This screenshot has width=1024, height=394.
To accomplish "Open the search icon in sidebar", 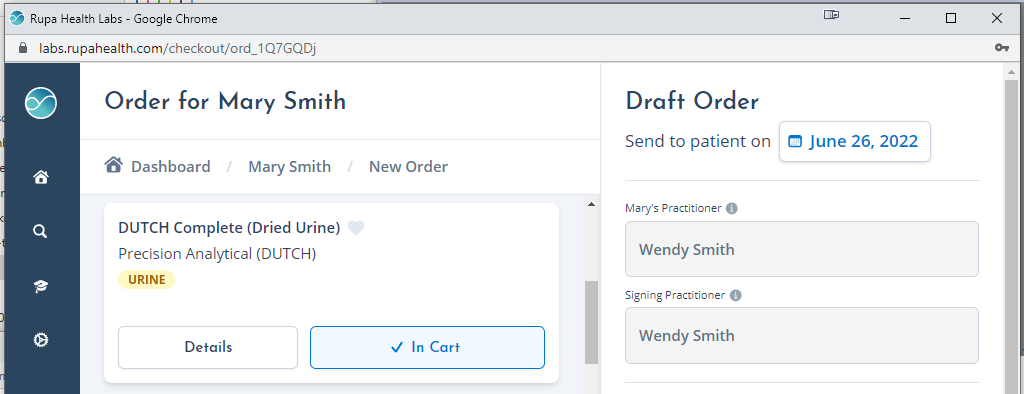I will coord(40,231).
